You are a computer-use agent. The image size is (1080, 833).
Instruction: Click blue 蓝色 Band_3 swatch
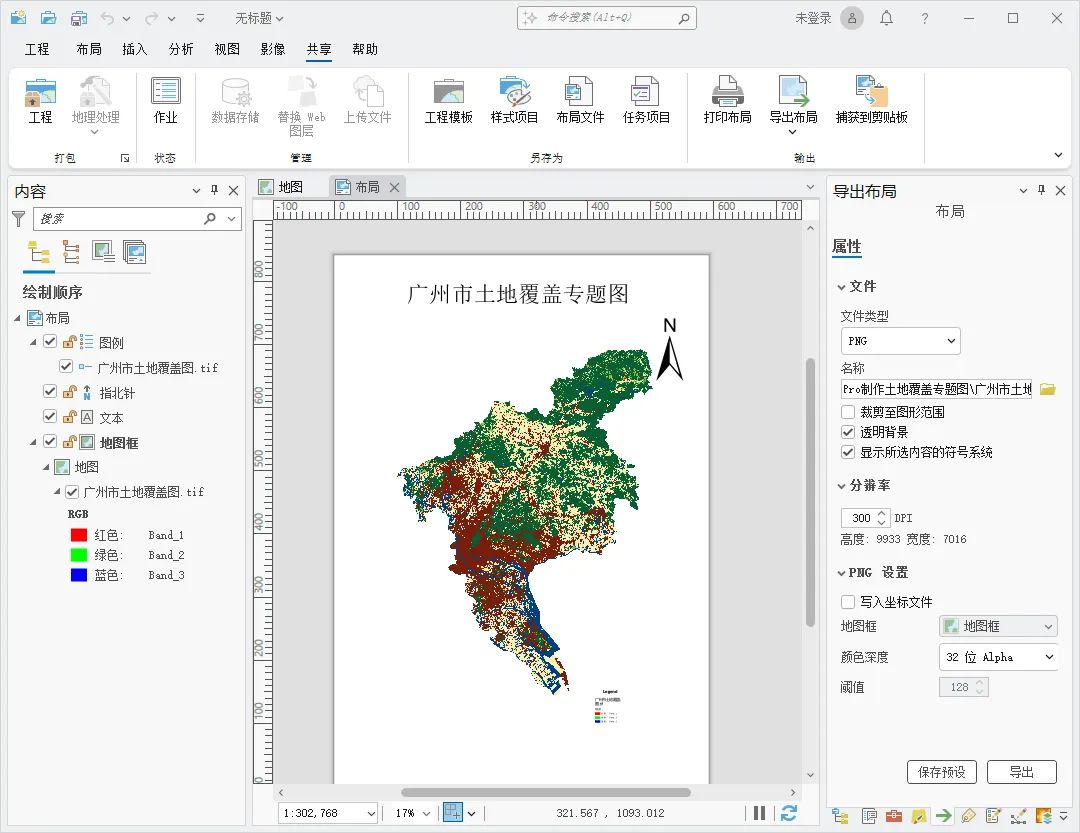(79, 575)
